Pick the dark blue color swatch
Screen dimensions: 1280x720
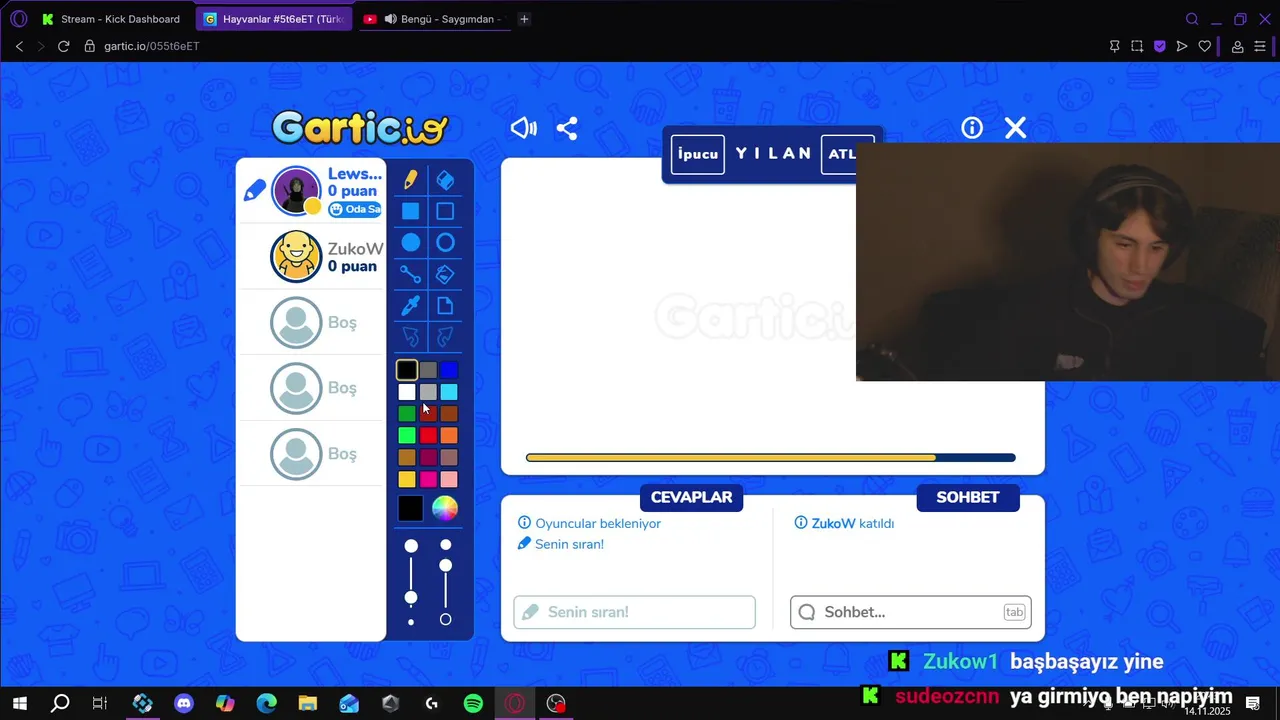[449, 370]
